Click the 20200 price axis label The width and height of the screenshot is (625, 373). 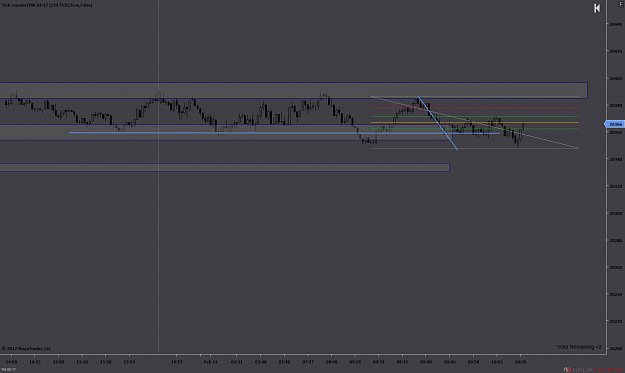(615, 348)
